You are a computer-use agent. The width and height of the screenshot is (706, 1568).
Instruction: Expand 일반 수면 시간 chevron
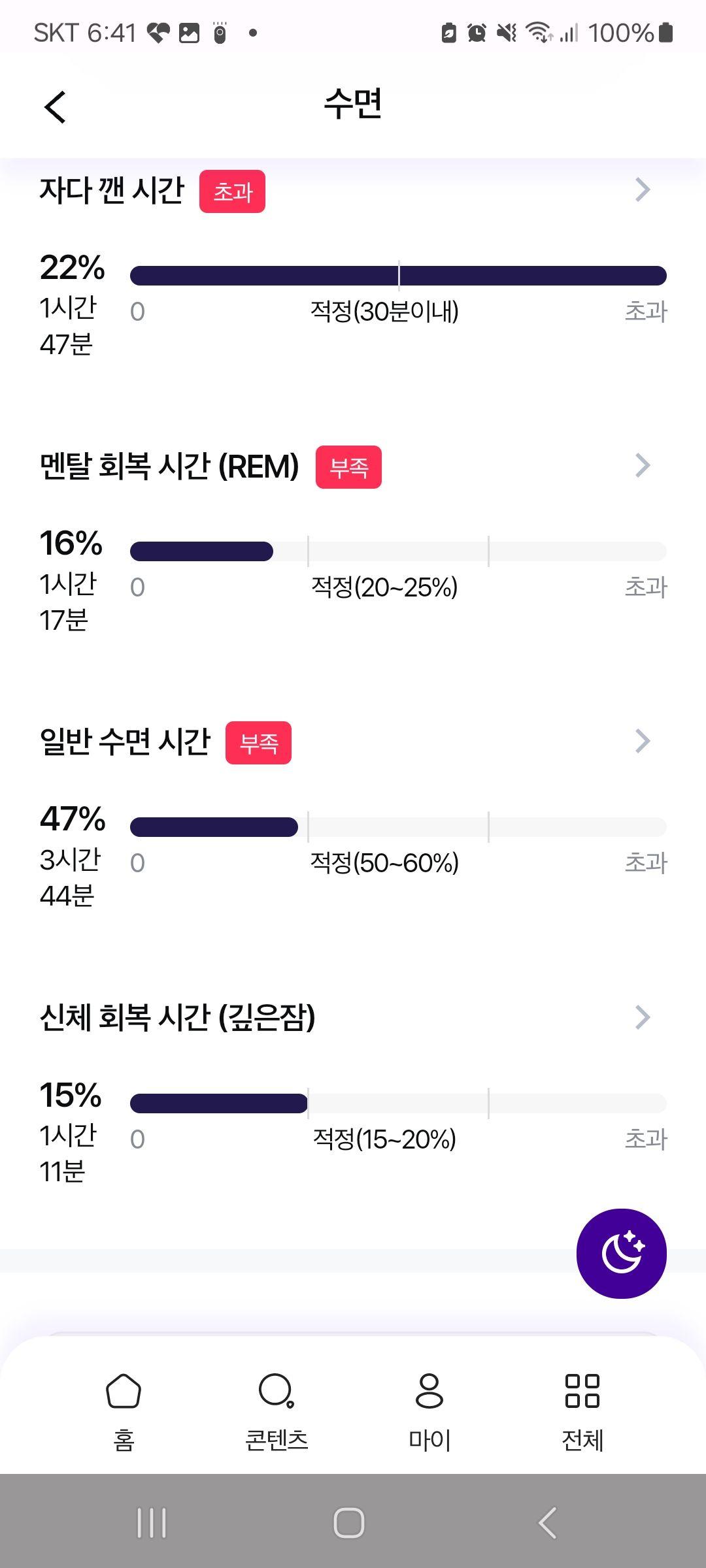(643, 741)
